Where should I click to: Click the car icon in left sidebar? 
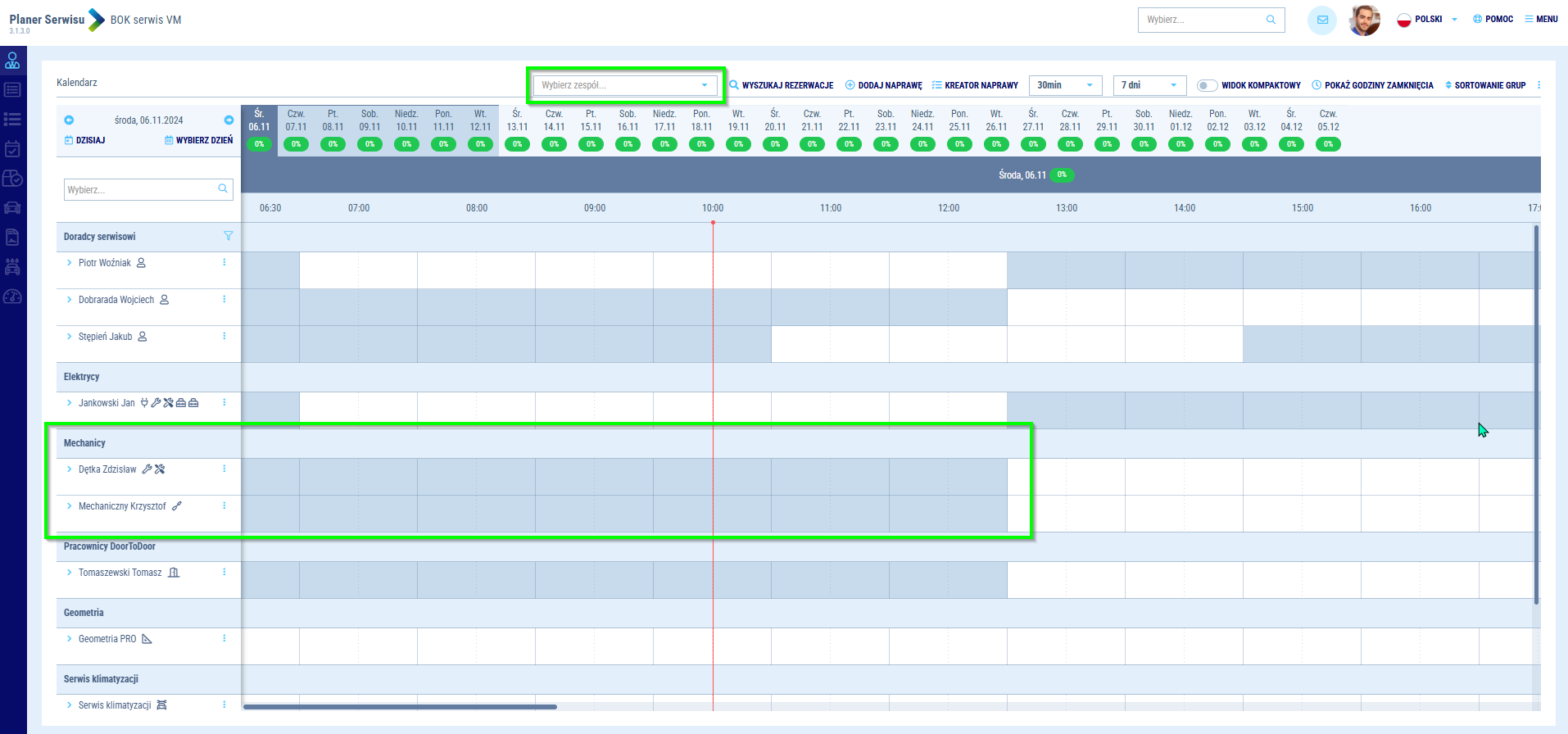pos(13,208)
